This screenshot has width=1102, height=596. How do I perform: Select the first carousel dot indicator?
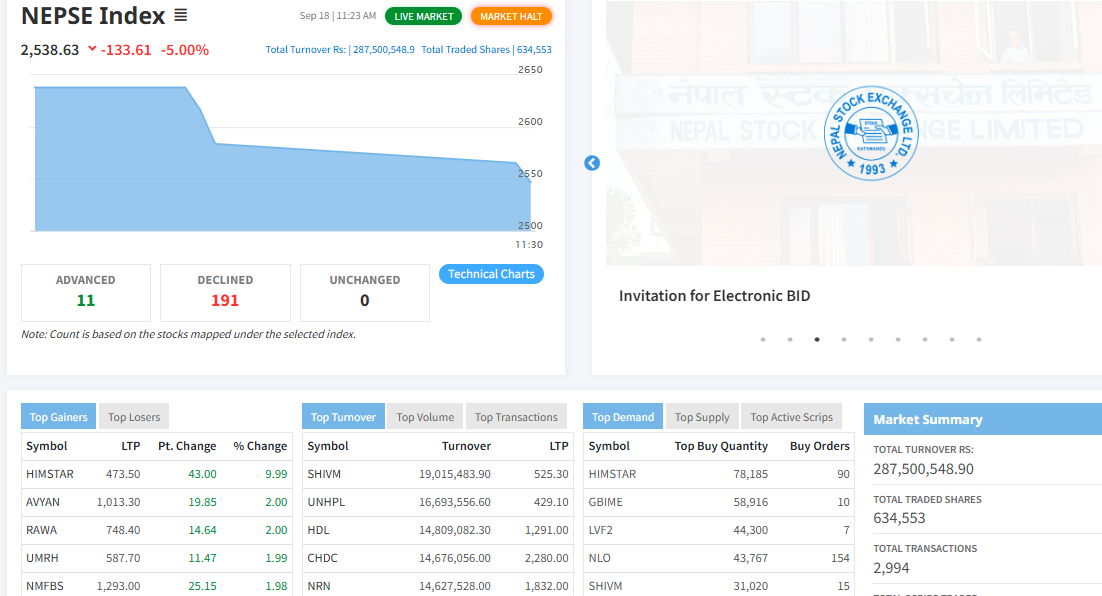click(763, 339)
